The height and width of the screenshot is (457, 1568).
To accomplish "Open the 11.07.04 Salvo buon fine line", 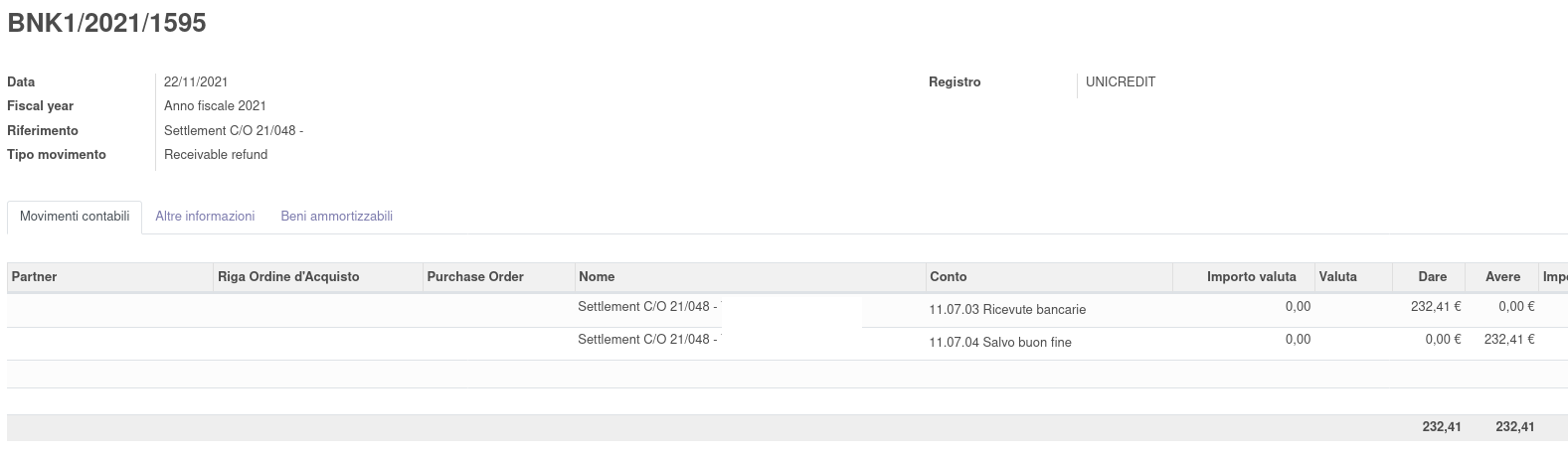I will (x=1000, y=343).
